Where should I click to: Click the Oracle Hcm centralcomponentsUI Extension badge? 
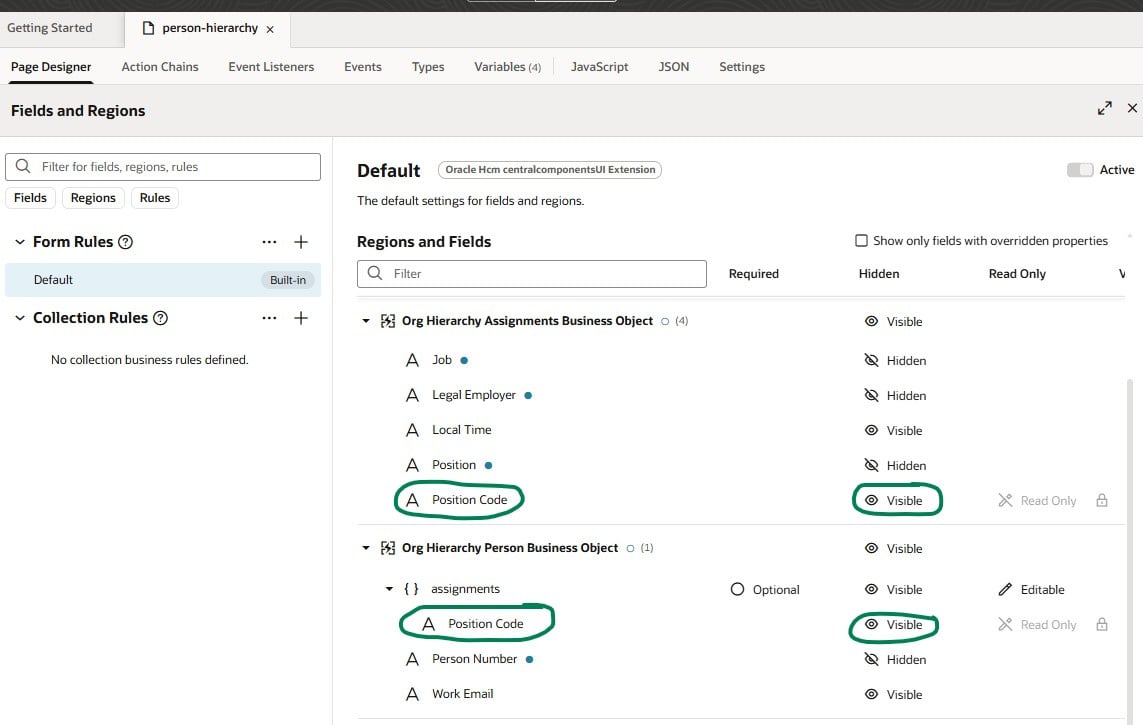pyautogui.click(x=550, y=170)
